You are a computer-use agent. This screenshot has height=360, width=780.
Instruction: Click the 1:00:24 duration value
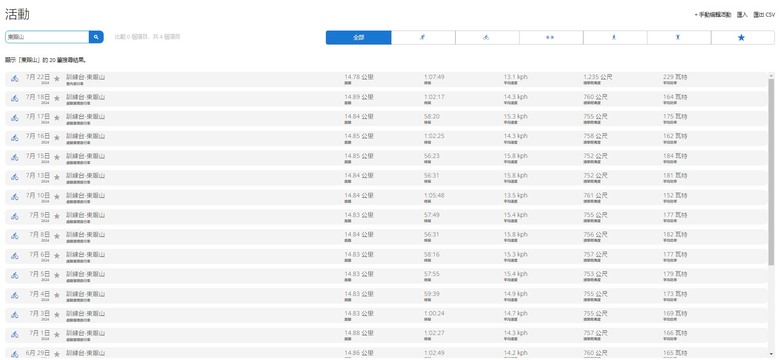click(x=434, y=313)
